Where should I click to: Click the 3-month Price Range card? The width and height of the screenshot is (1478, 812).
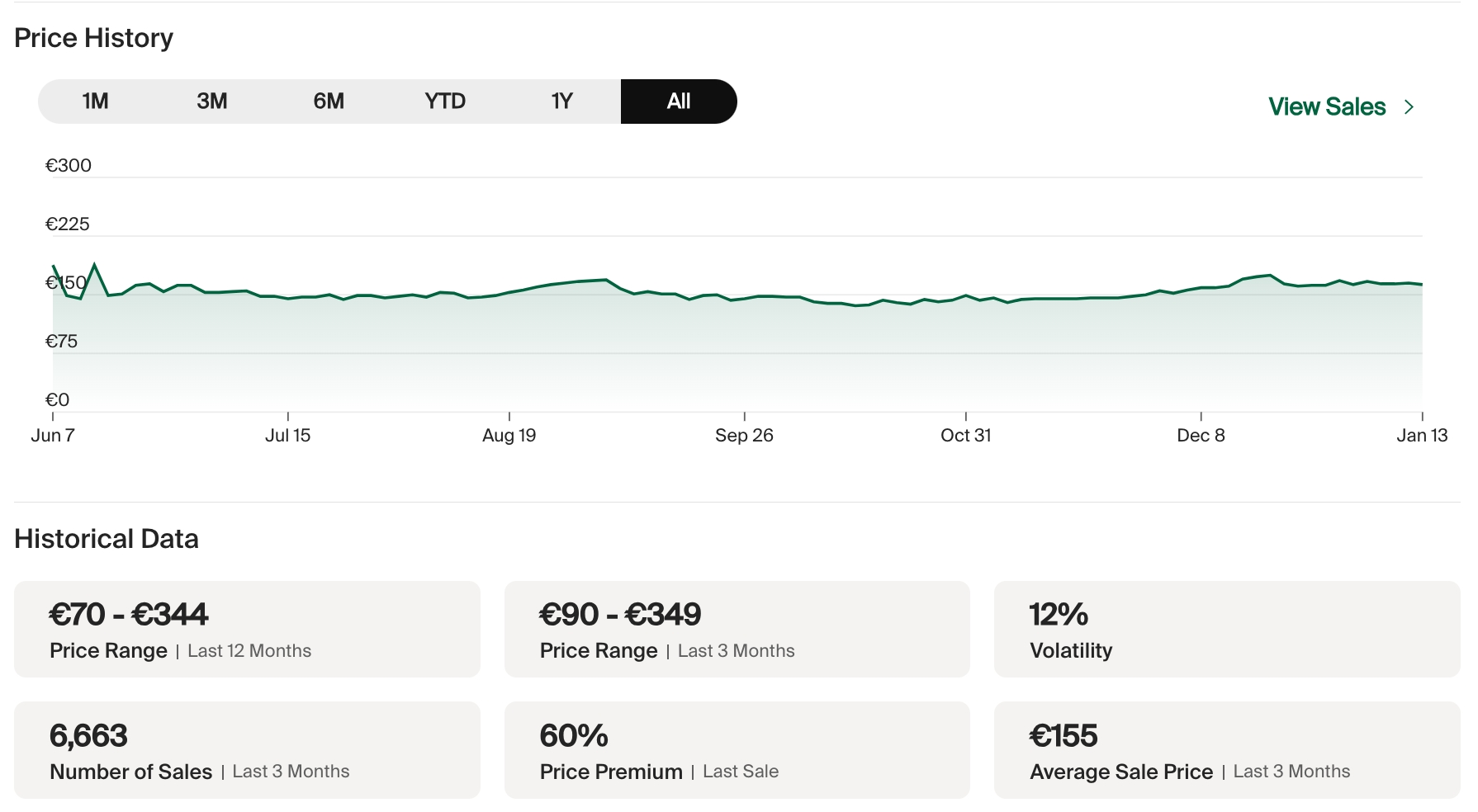click(737, 630)
